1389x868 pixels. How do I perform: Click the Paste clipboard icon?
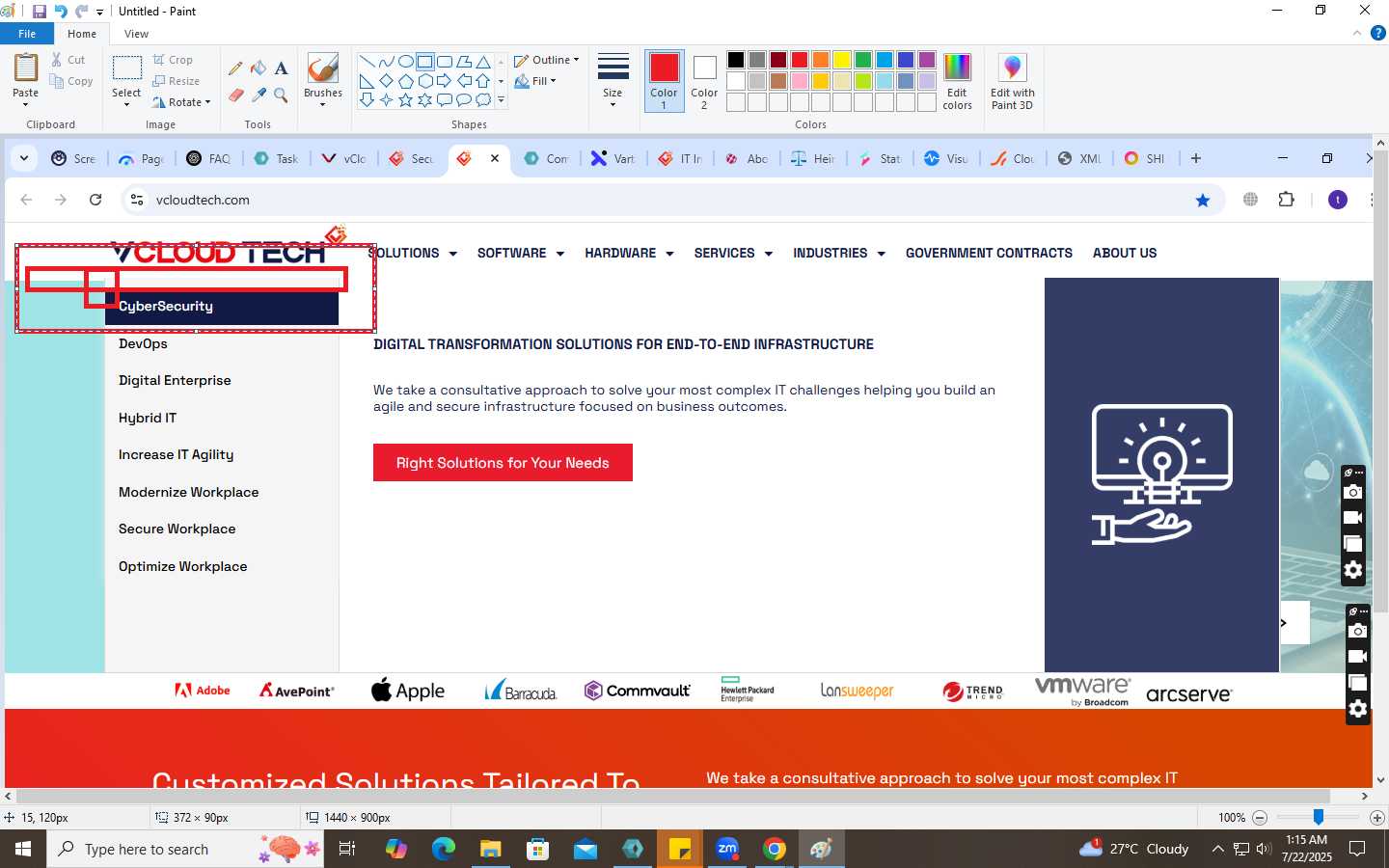(26, 68)
